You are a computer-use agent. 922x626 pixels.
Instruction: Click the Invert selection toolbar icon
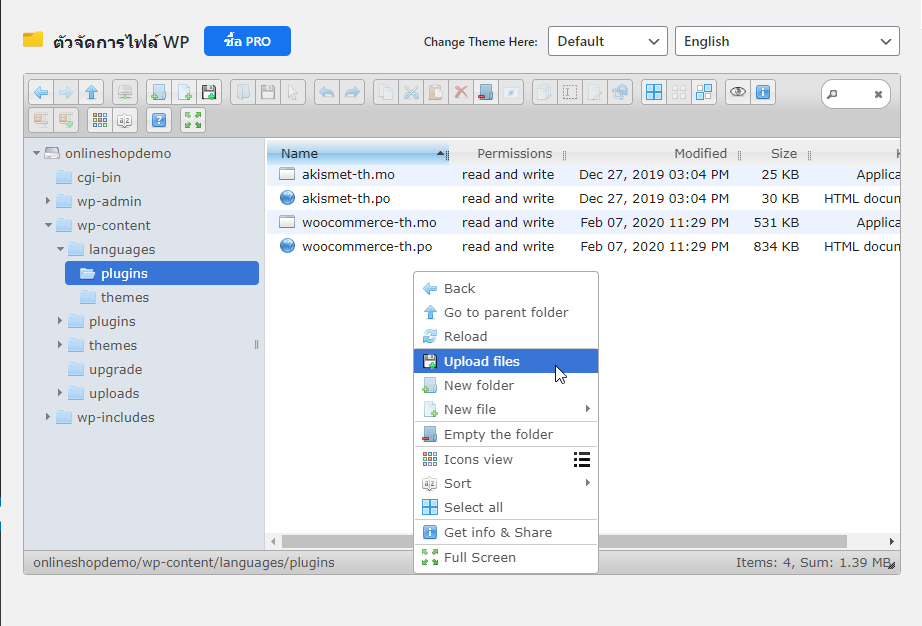point(704,92)
